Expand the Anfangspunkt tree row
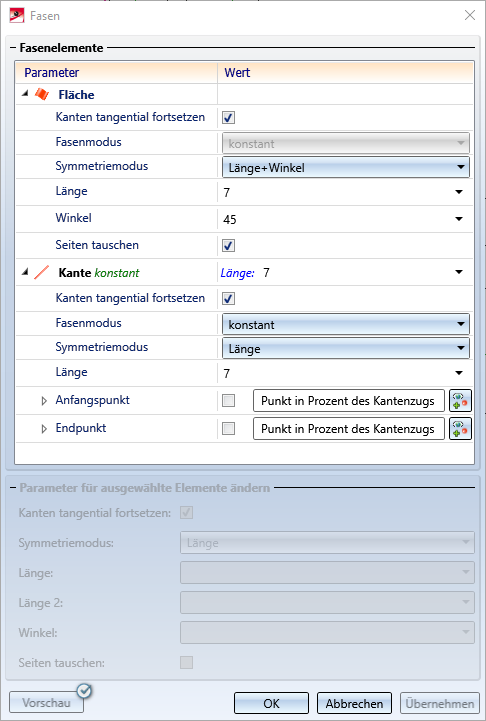486x721 pixels. click(44, 401)
